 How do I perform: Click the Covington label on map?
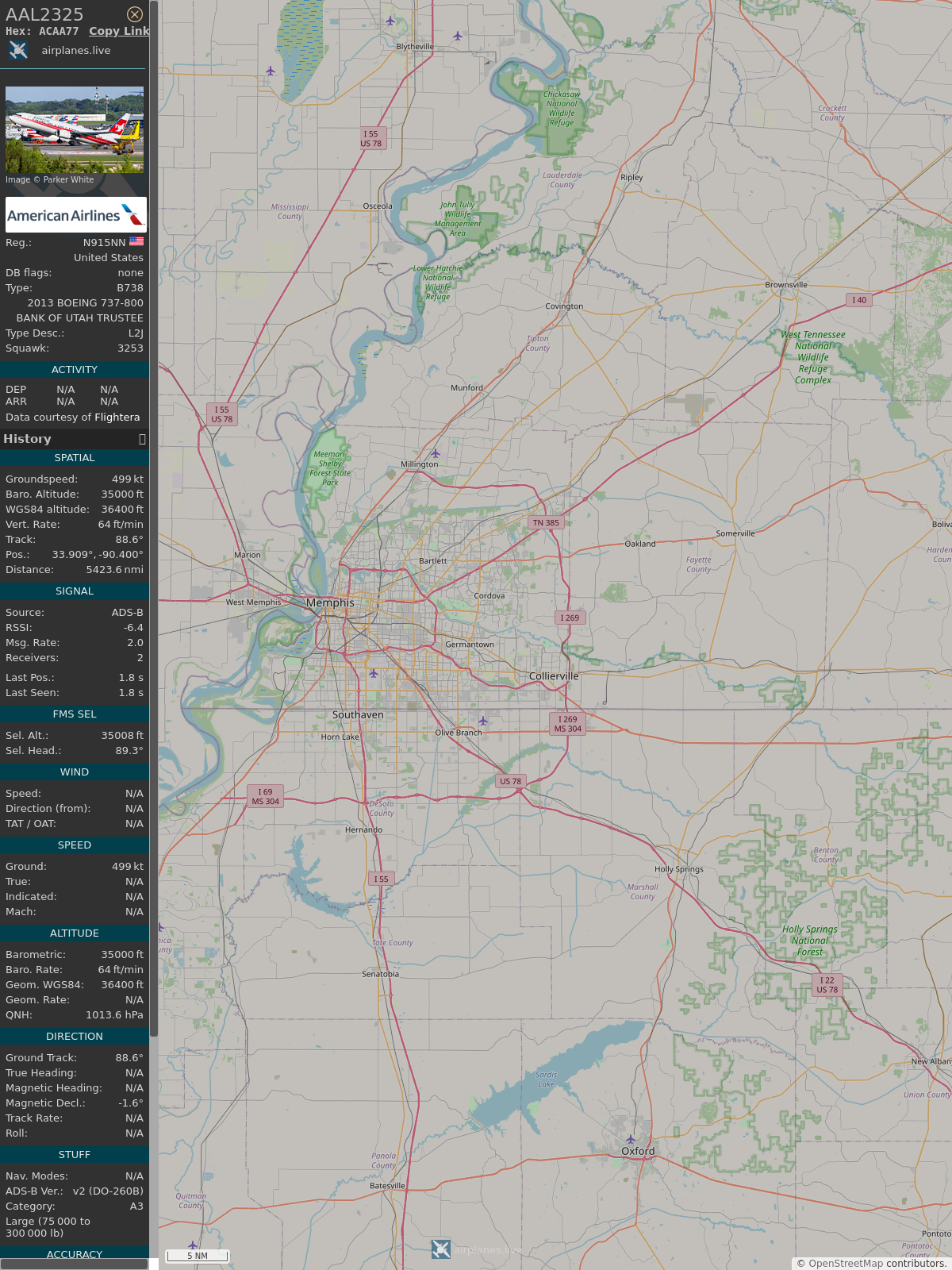[564, 306]
